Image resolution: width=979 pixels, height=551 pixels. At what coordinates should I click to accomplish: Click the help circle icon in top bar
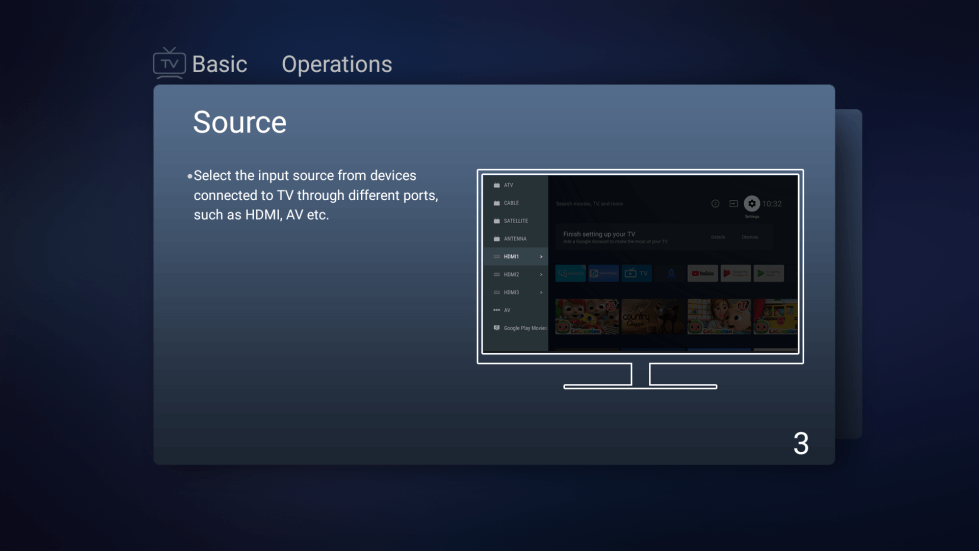716,204
